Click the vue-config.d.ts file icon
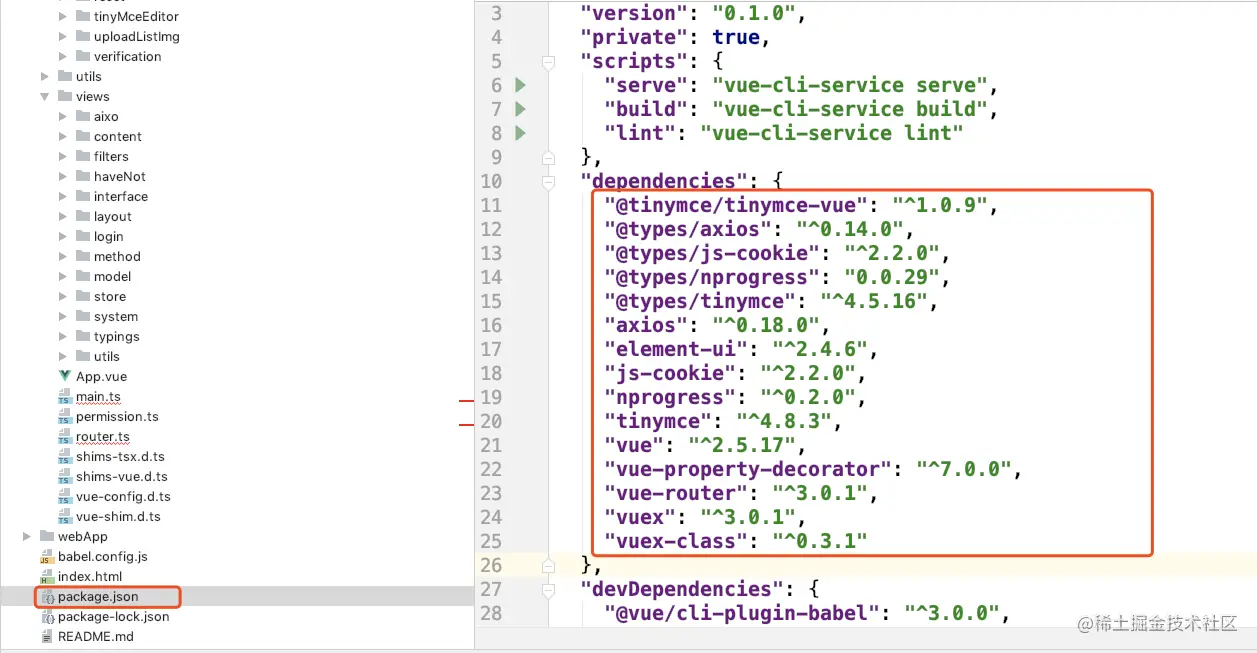The height and width of the screenshot is (653, 1257). 66,497
